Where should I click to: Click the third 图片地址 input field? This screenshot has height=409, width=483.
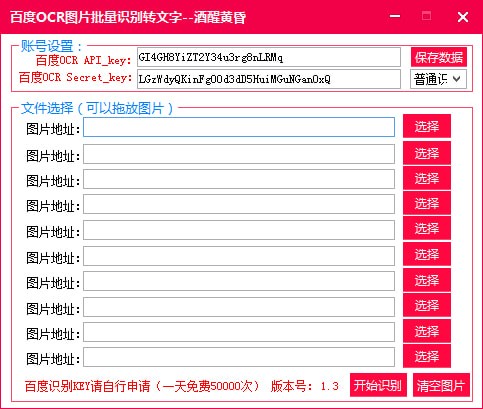239,179
